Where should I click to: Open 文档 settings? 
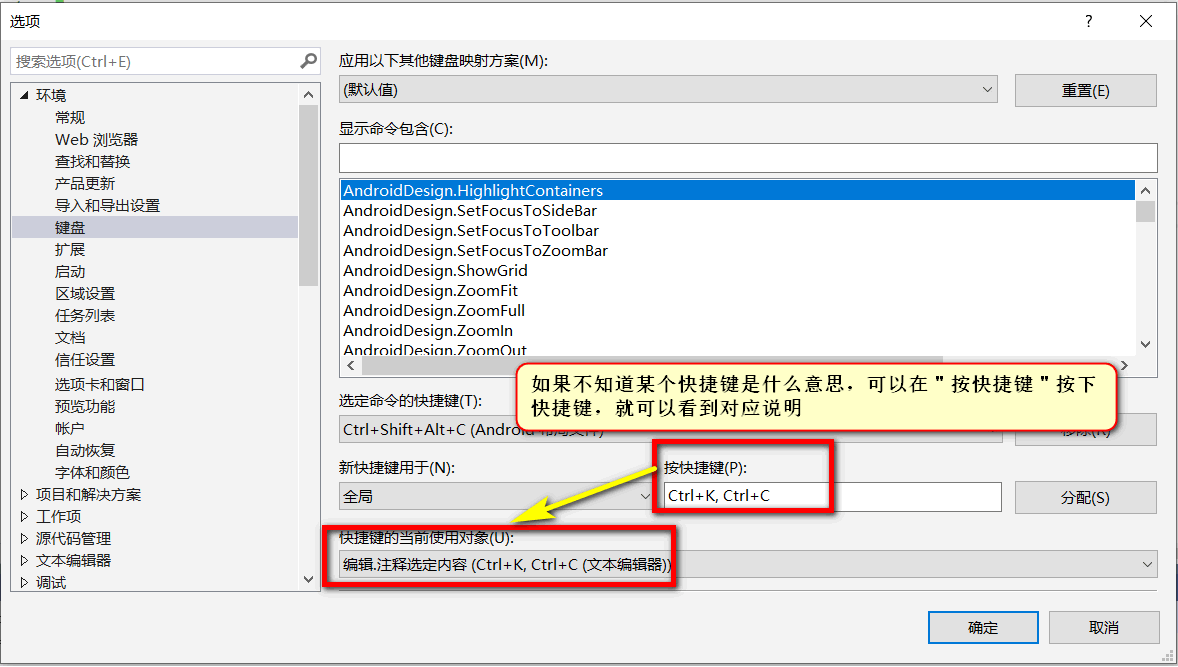click(x=70, y=337)
